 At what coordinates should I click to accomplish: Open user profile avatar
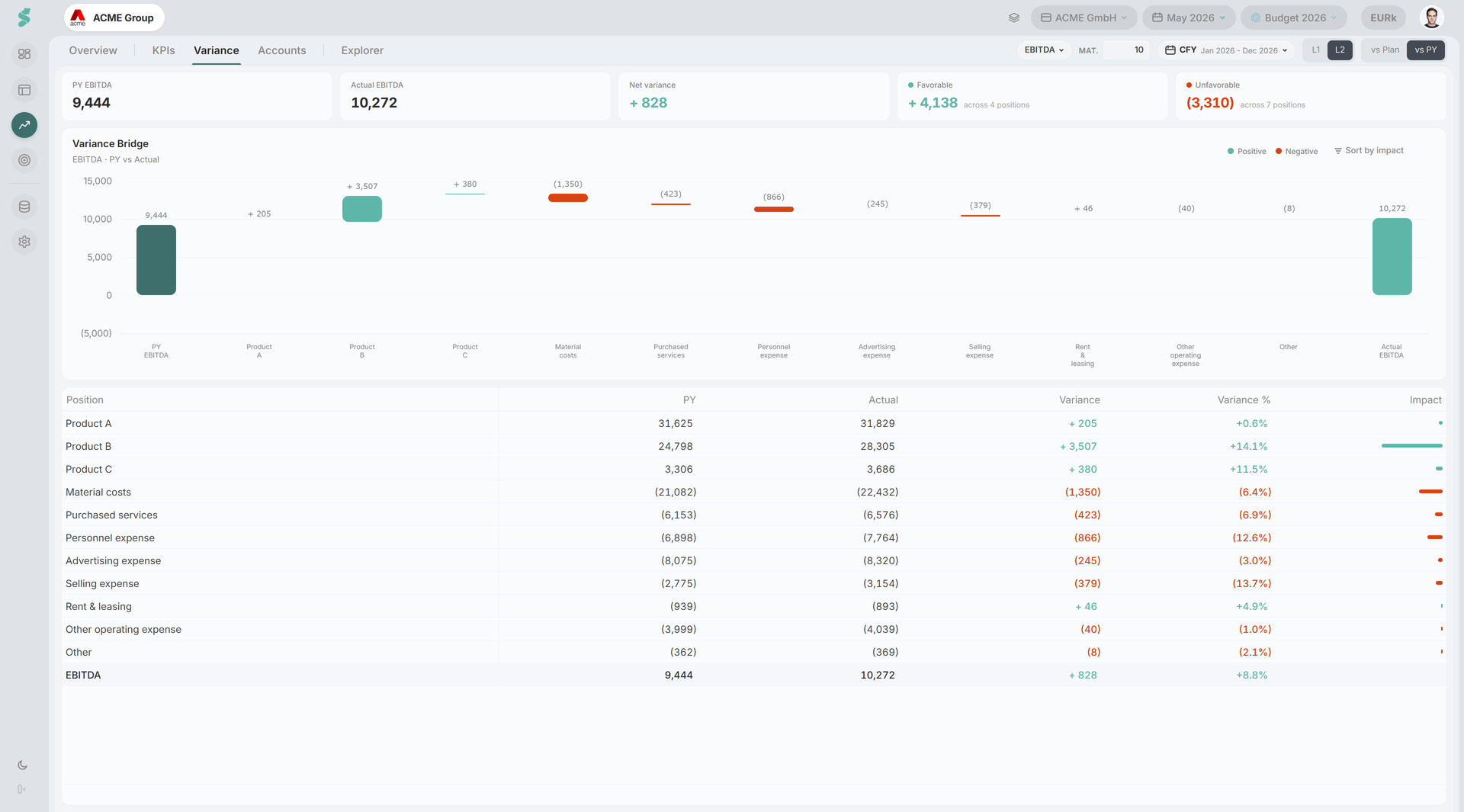(x=1431, y=17)
